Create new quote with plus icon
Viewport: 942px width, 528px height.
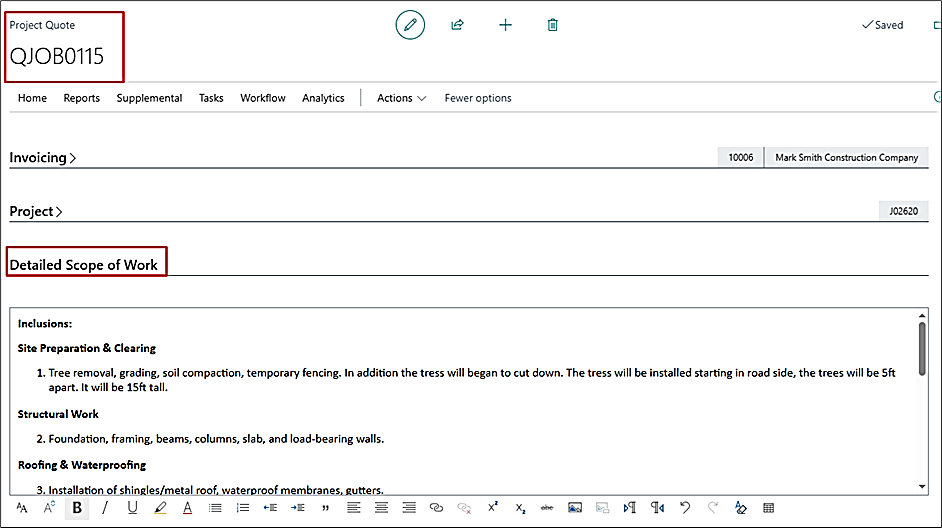click(505, 25)
